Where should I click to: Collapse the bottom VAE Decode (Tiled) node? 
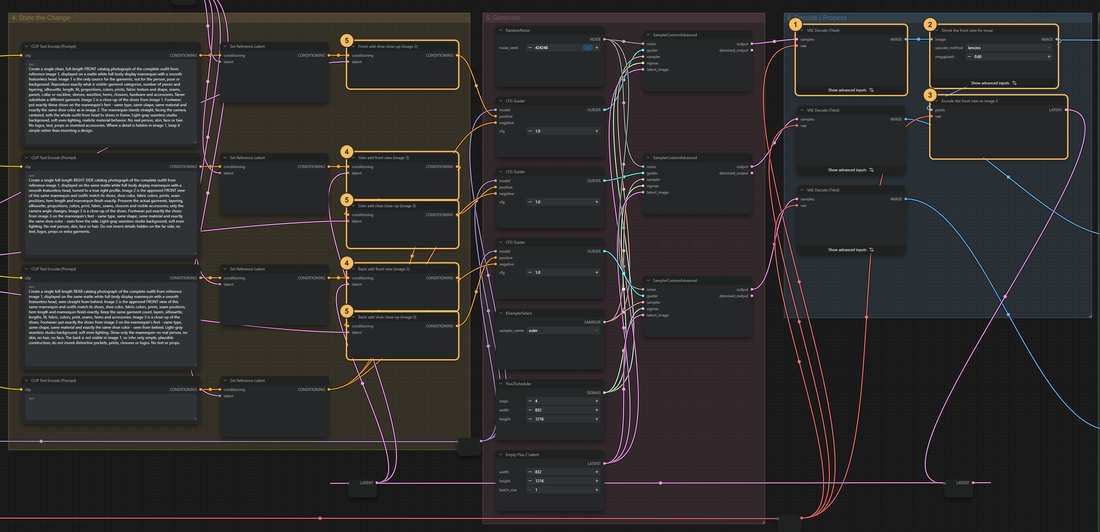pos(803,190)
